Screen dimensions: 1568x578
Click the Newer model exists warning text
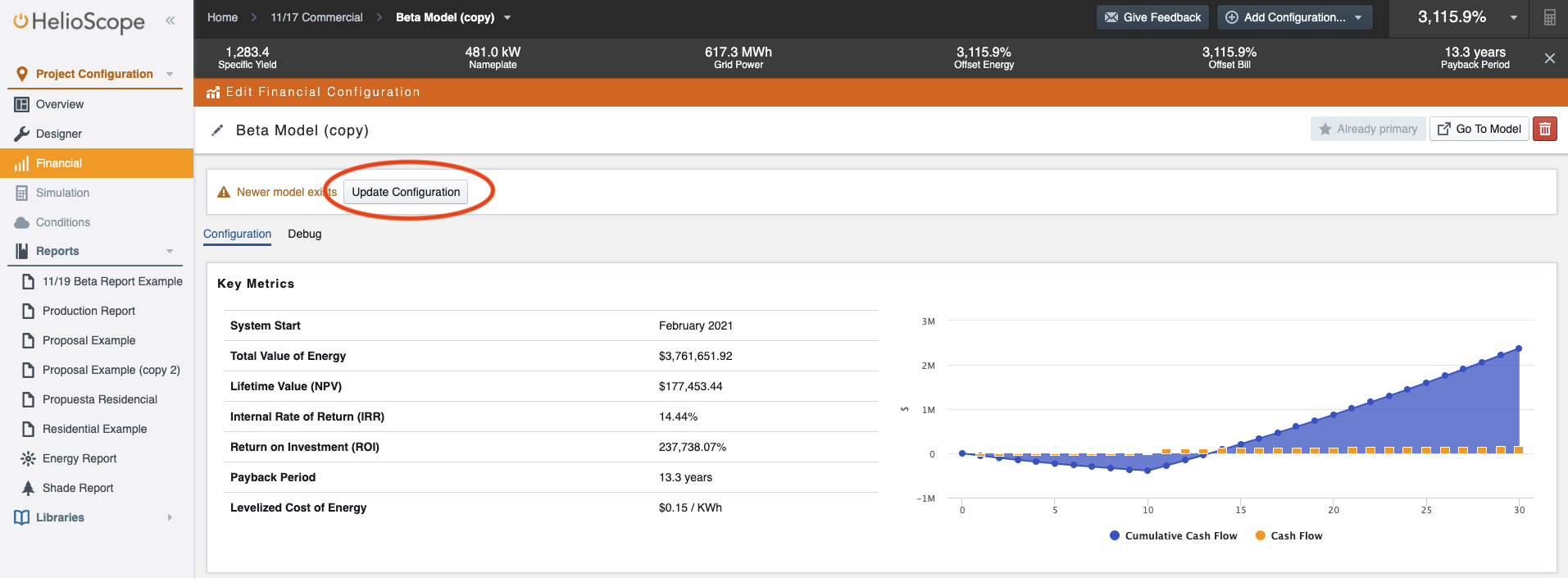(x=287, y=192)
